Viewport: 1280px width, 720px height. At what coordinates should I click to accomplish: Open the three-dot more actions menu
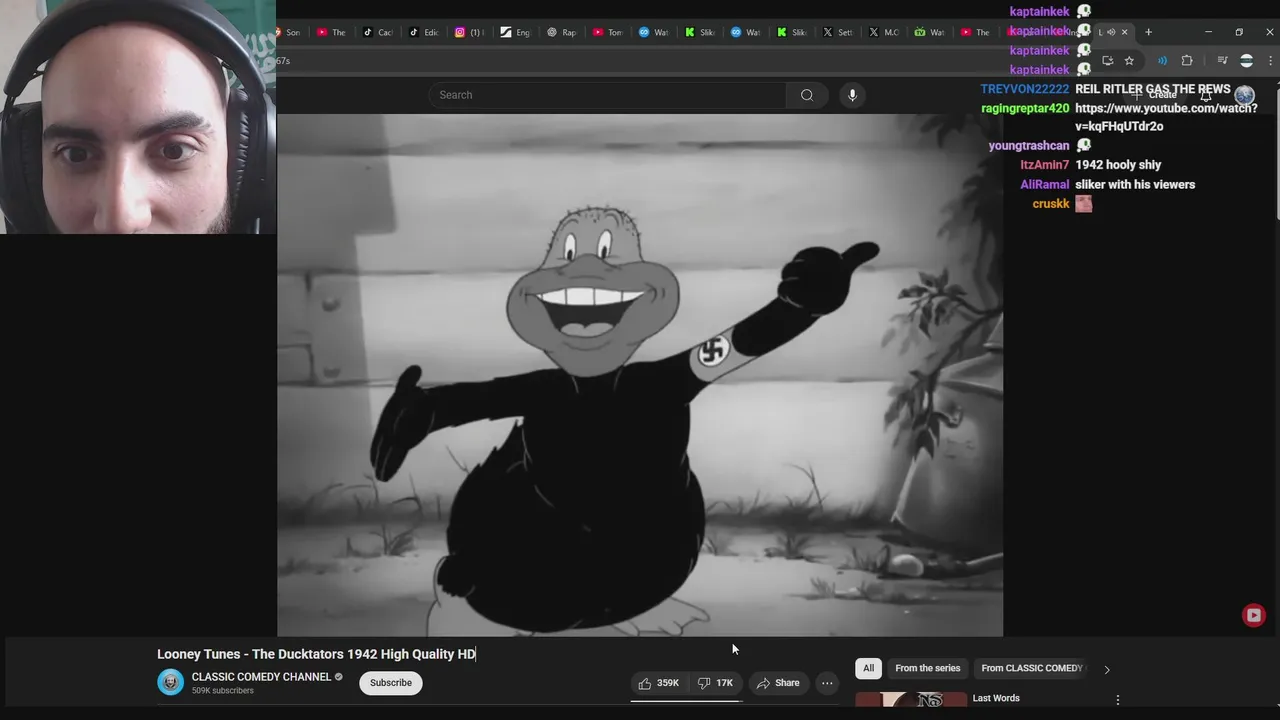(827, 683)
